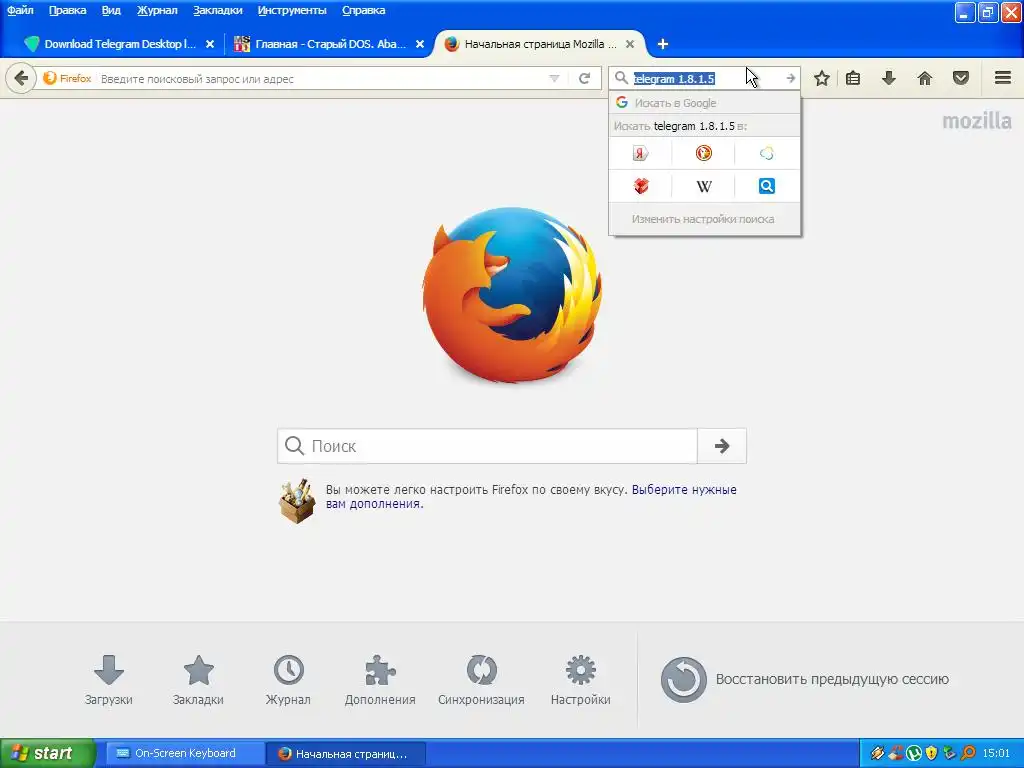1024x768 pixels.
Task: Click the orange magnifier tray icon
Action: click(x=967, y=753)
